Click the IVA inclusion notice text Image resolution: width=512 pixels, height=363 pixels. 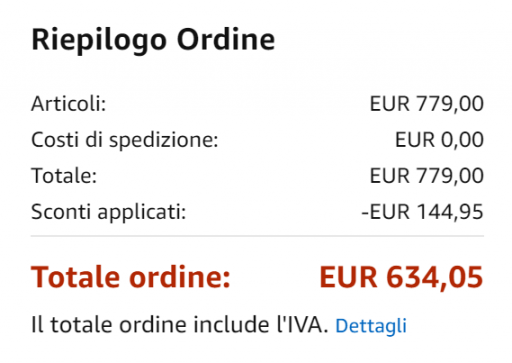(x=180, y=325)
